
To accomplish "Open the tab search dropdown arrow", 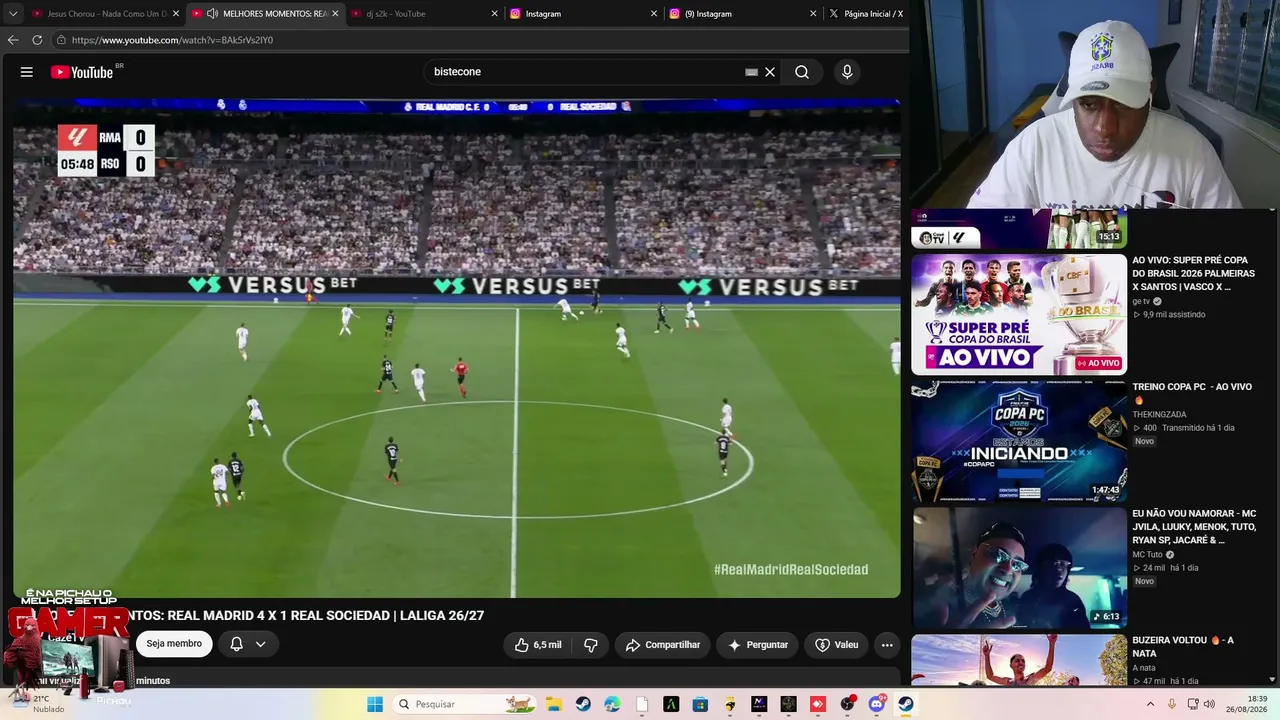I will [13, 14].
